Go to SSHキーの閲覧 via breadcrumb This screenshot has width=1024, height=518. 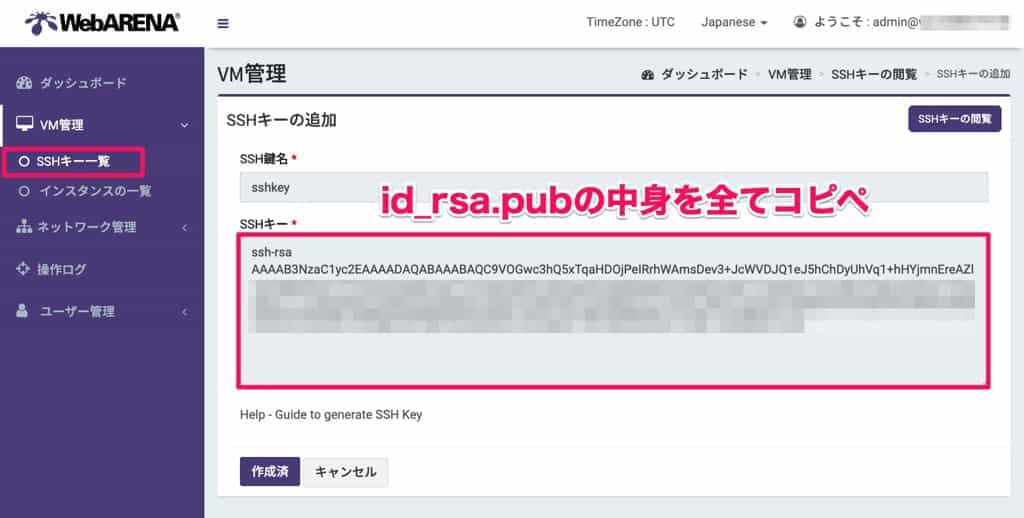point(874,74)
